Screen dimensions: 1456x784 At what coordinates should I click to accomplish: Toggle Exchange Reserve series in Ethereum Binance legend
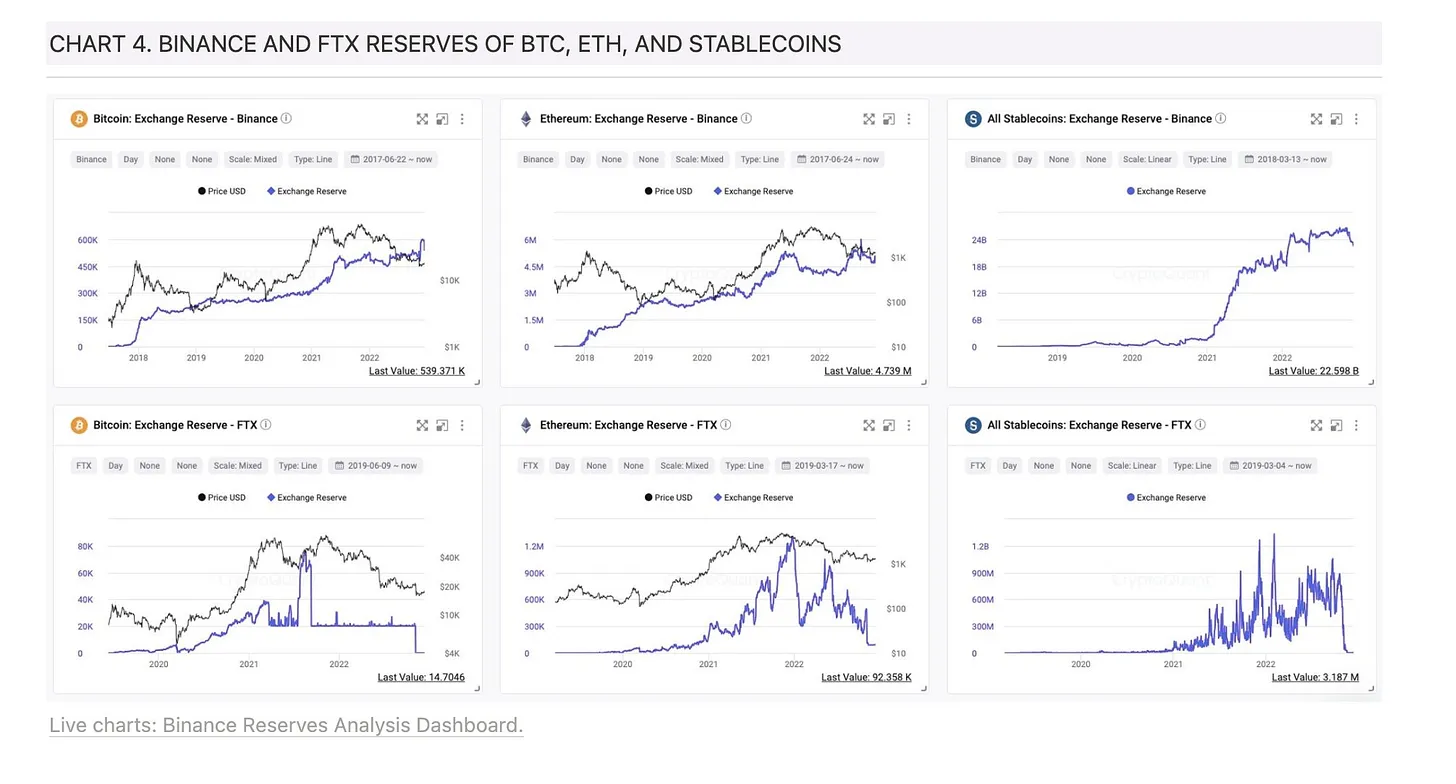[x=754, y=191]
